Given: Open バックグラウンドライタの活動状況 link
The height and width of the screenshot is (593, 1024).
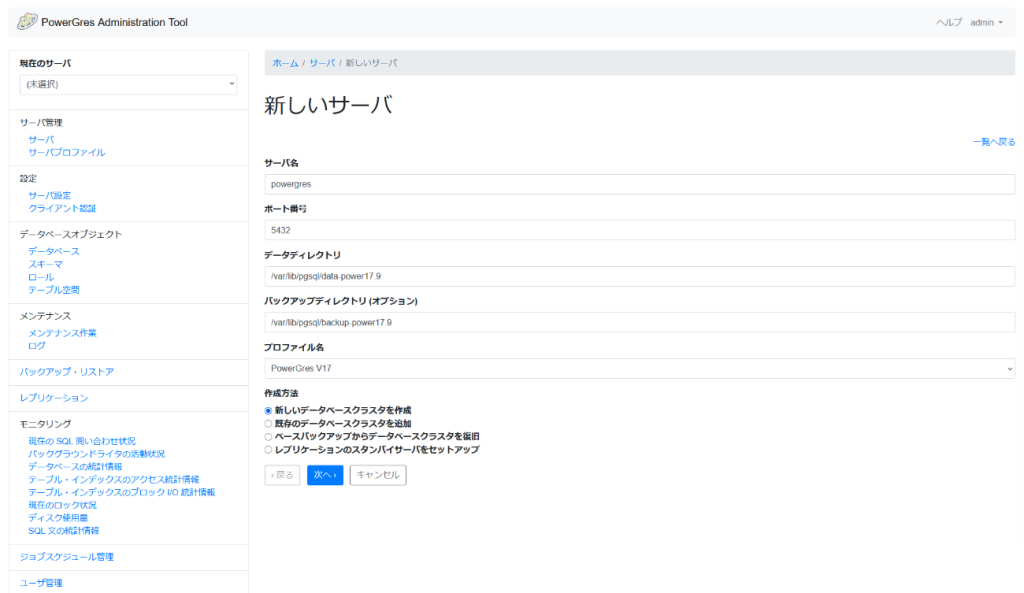Looking at the screenshot, I should click(97, 454).
